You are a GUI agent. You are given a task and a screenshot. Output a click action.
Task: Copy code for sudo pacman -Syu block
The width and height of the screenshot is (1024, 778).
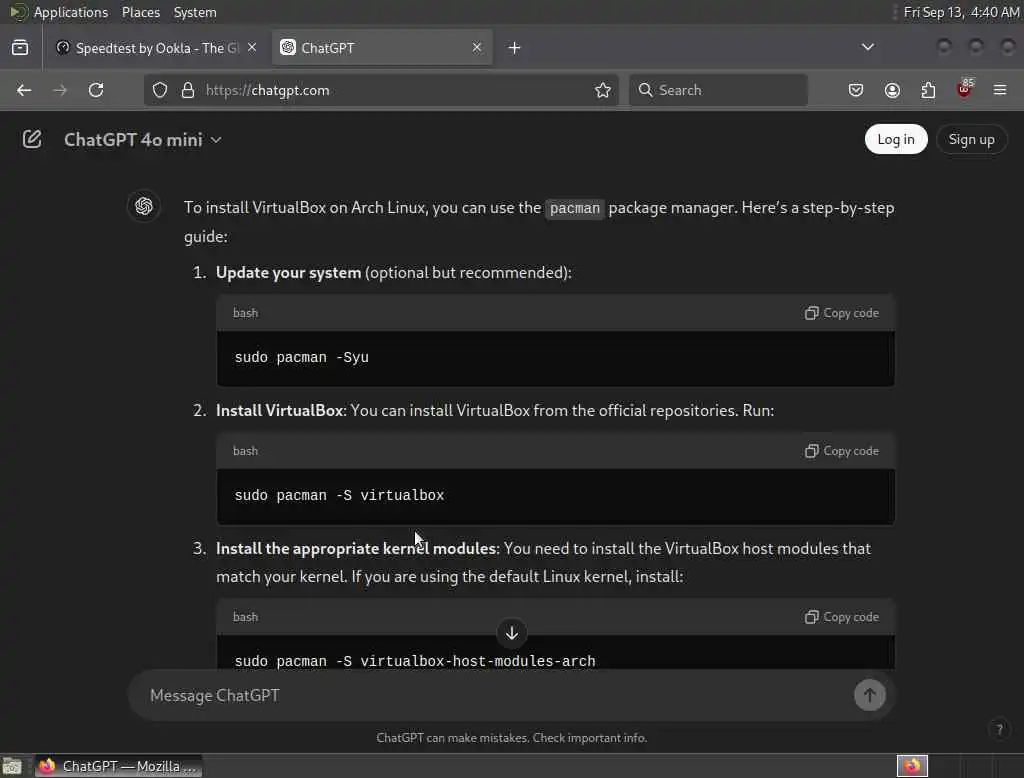point(841,313)
